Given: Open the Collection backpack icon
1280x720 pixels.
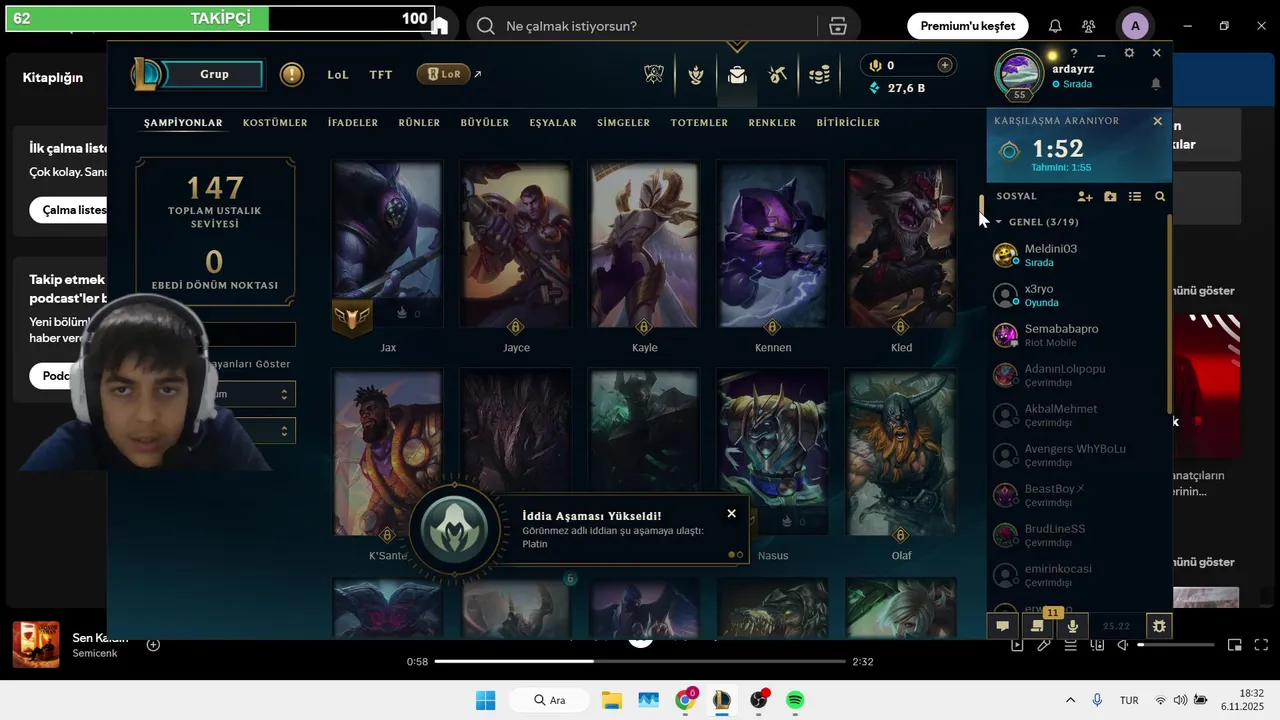Looking at the screenshot, I should 737,74.
